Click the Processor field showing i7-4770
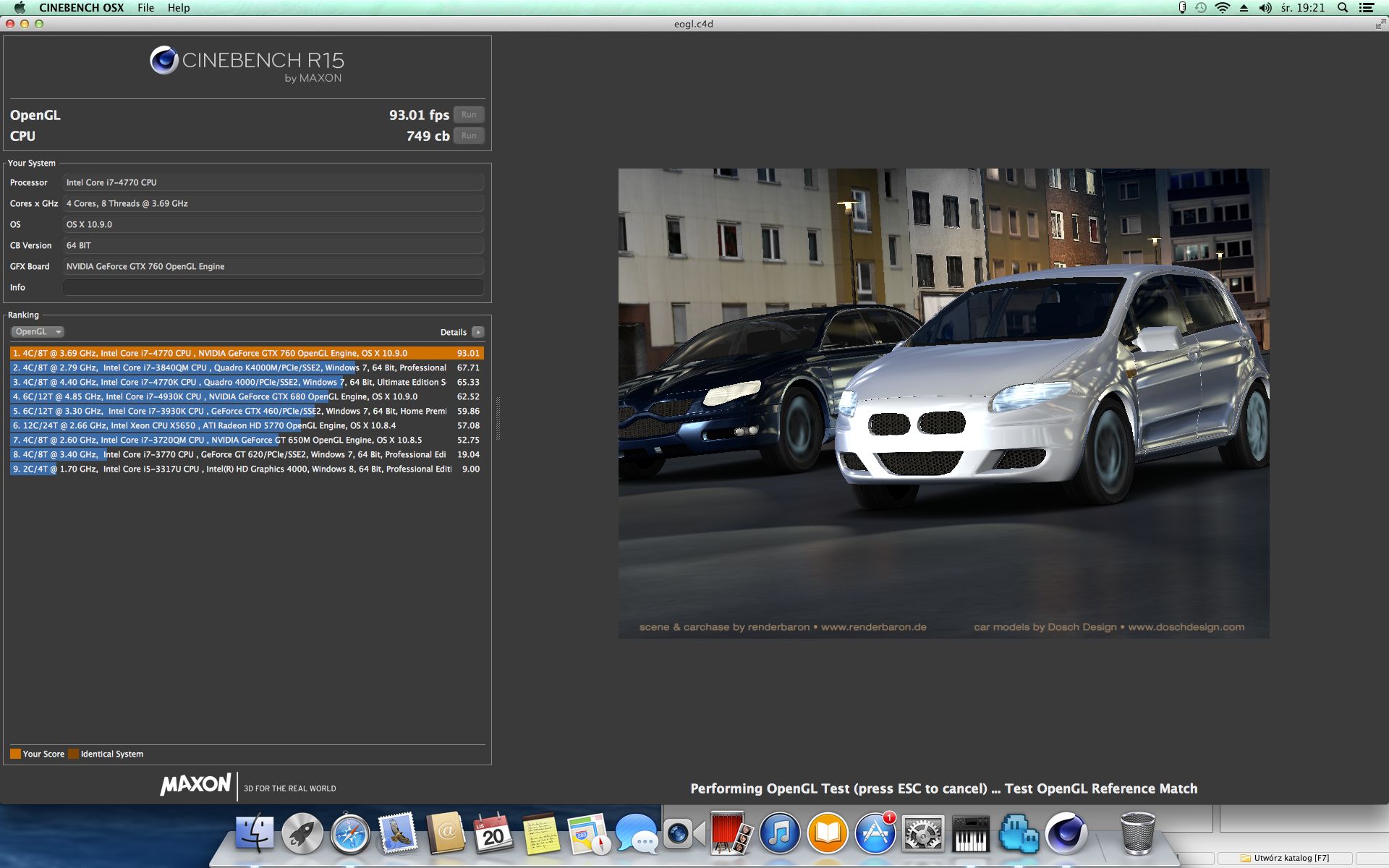The height and width of the screenshot is (868, 1389). click(x=273, y=182)
